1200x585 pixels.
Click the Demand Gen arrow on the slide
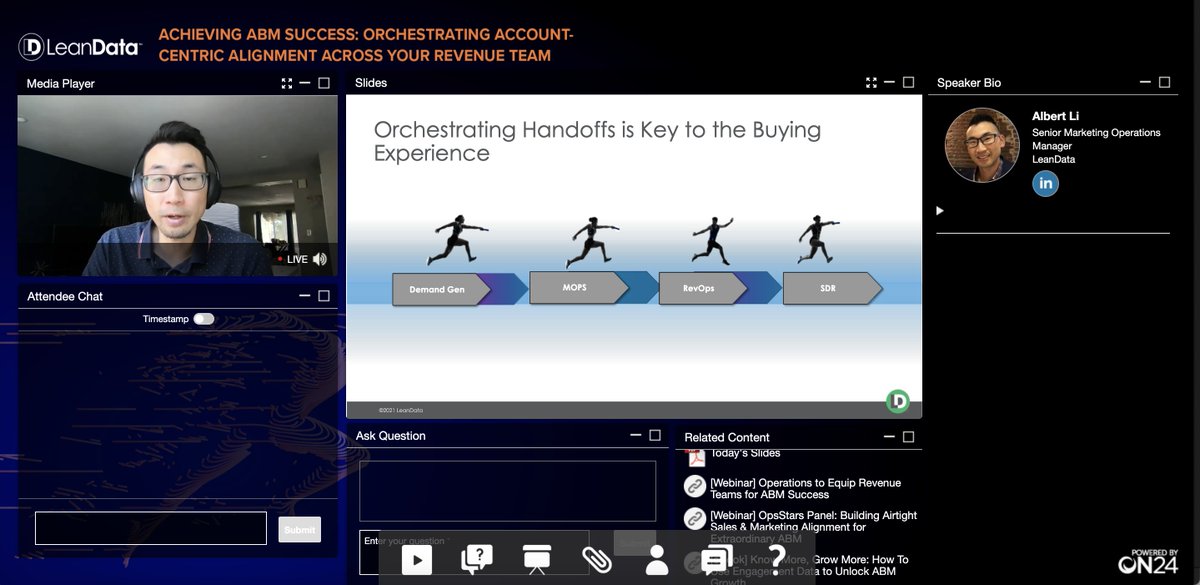(x=442, y=288)
